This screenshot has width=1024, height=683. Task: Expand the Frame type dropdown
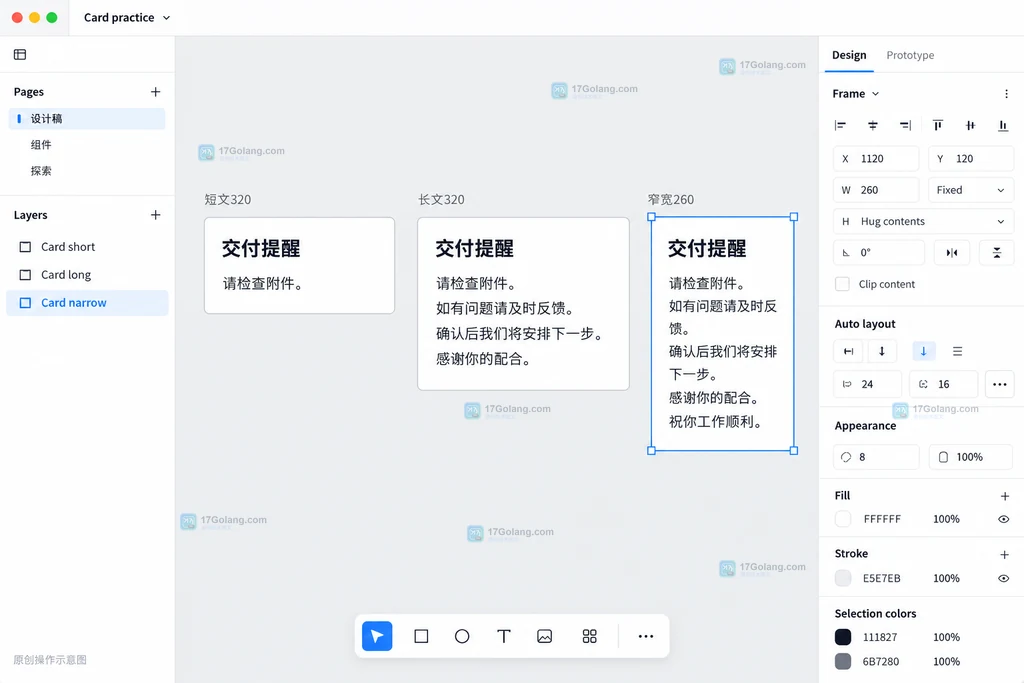coord(856,94)
